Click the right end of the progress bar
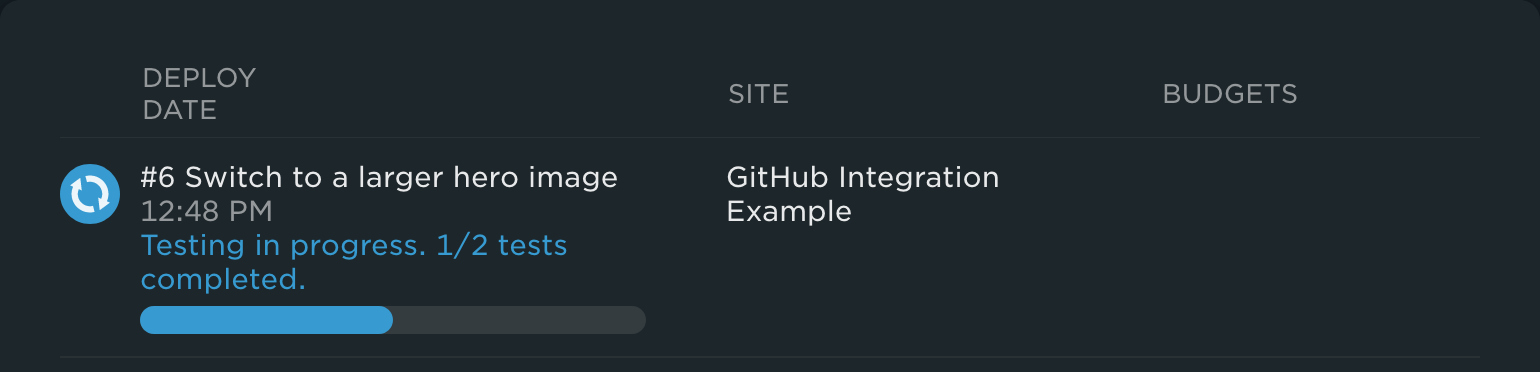Viewport: 1540px width, 372px height. point(638,320)
